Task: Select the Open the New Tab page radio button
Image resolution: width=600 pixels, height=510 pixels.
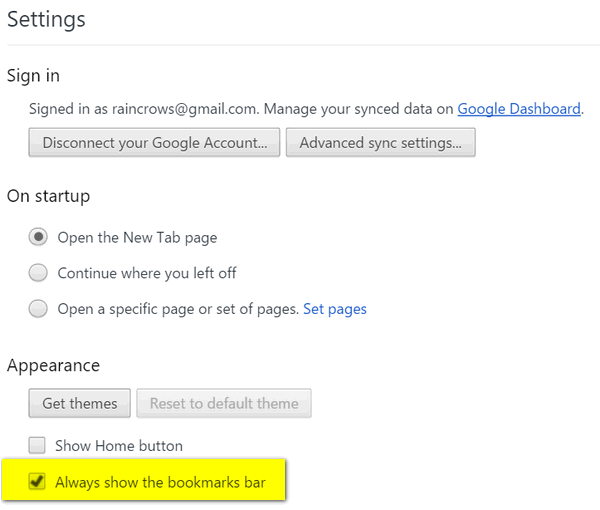Action: [x=38, y=237]
